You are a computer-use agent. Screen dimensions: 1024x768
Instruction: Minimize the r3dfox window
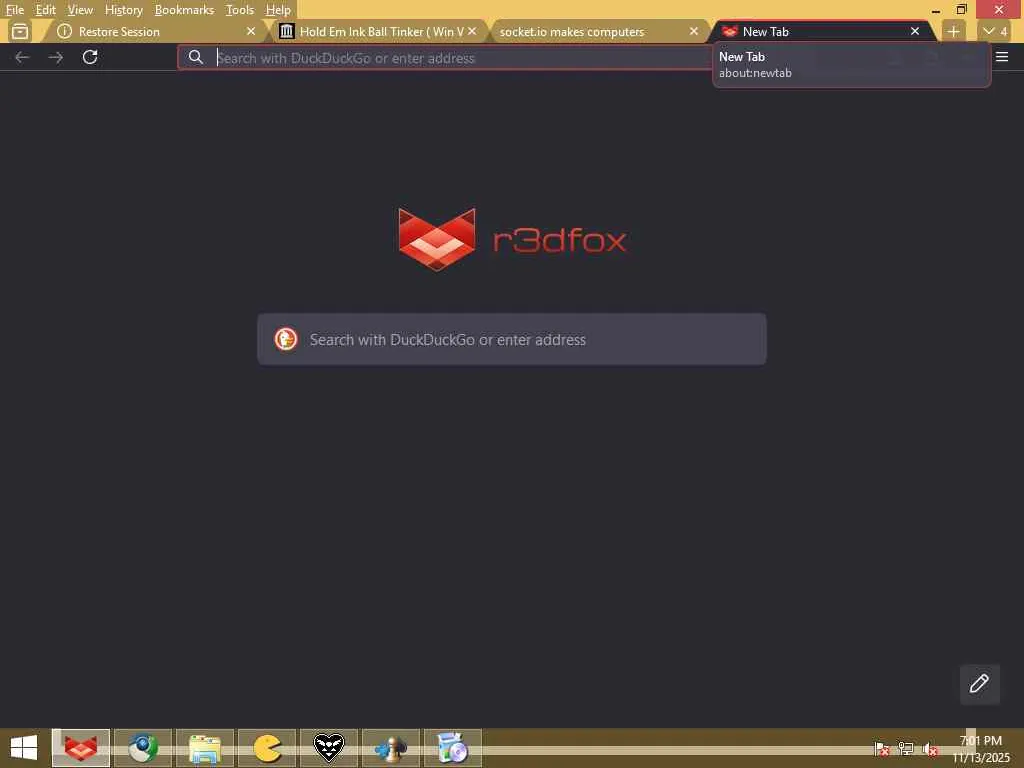point(936,9)
